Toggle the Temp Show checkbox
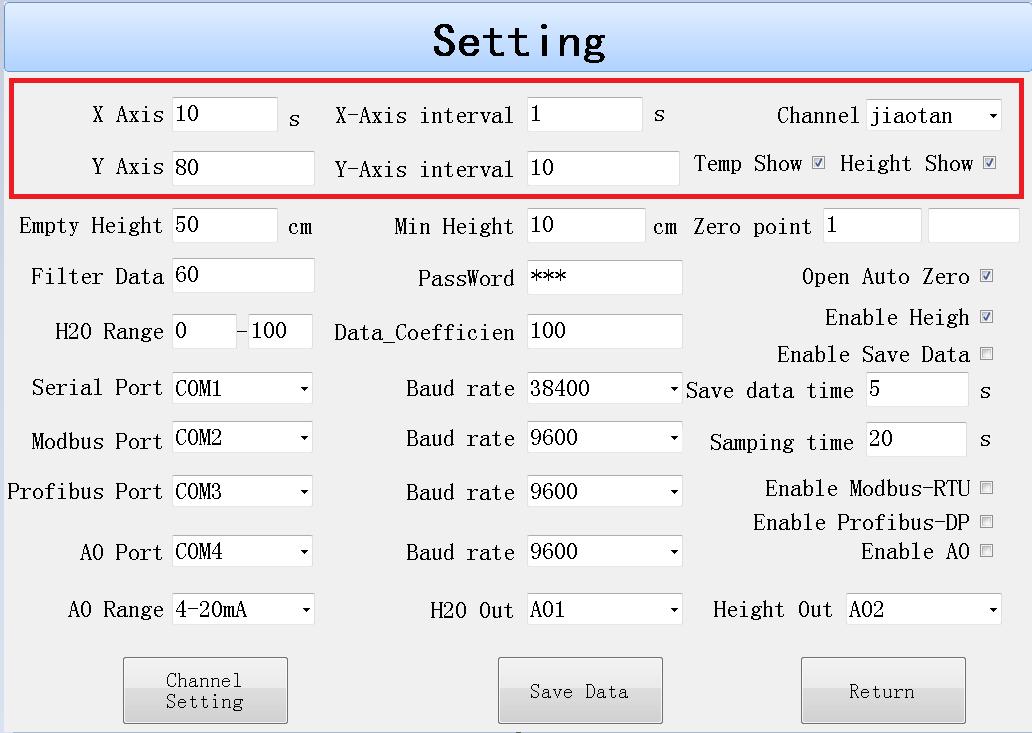1032x733 pixels. [x=819, y=163]
